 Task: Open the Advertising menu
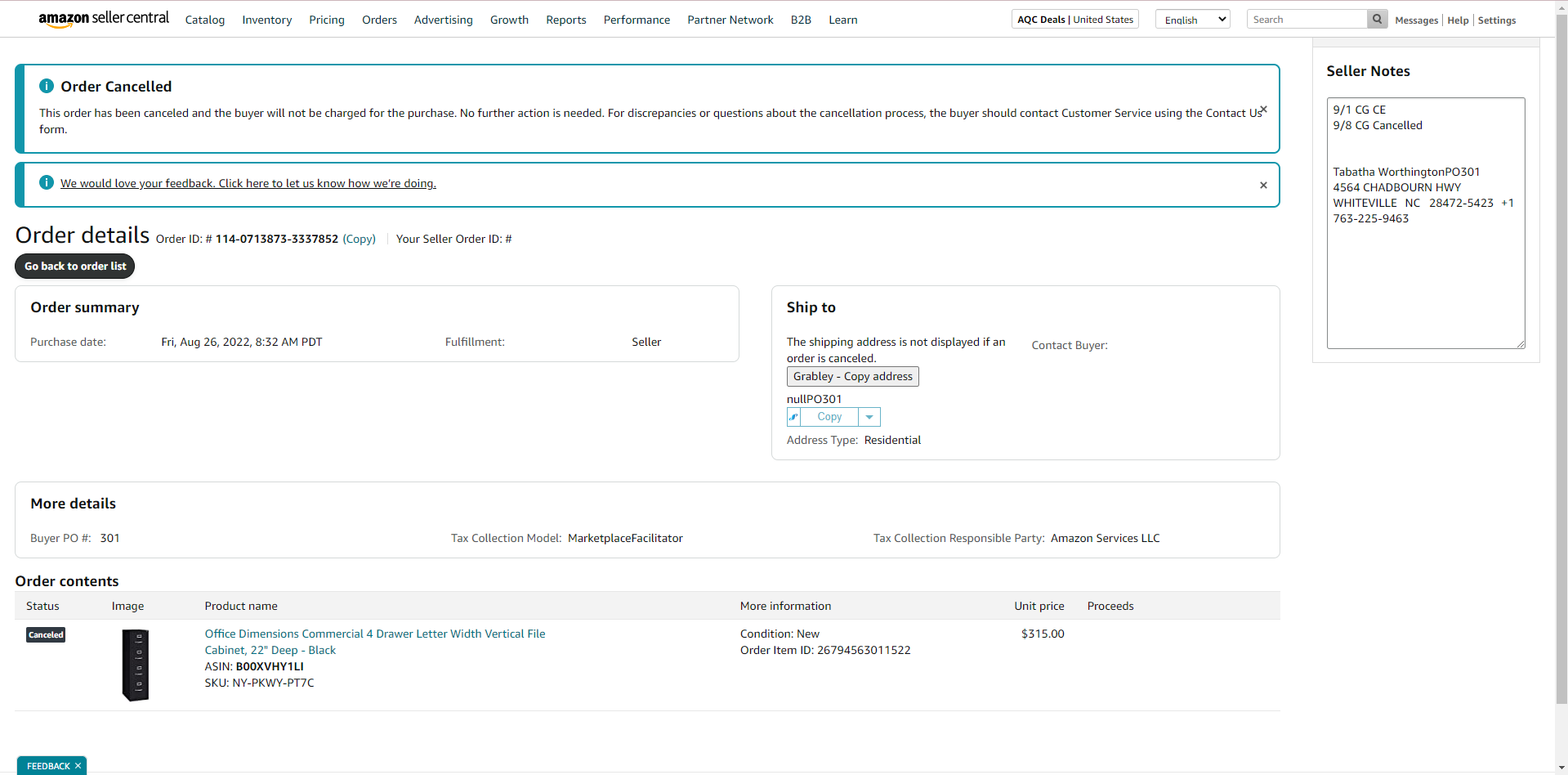pos(444,20)
